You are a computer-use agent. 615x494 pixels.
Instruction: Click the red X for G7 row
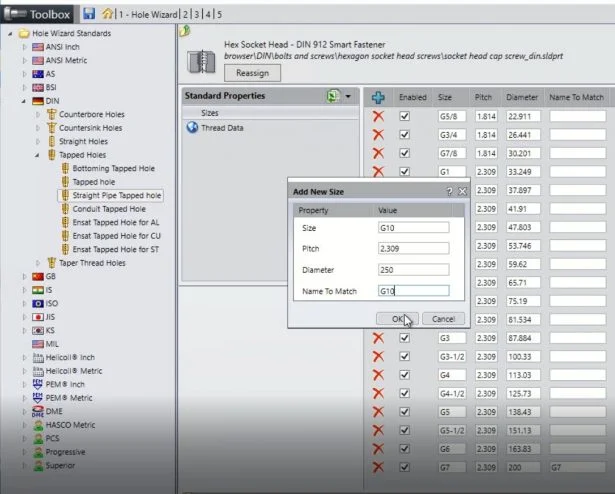coord(378,467)
